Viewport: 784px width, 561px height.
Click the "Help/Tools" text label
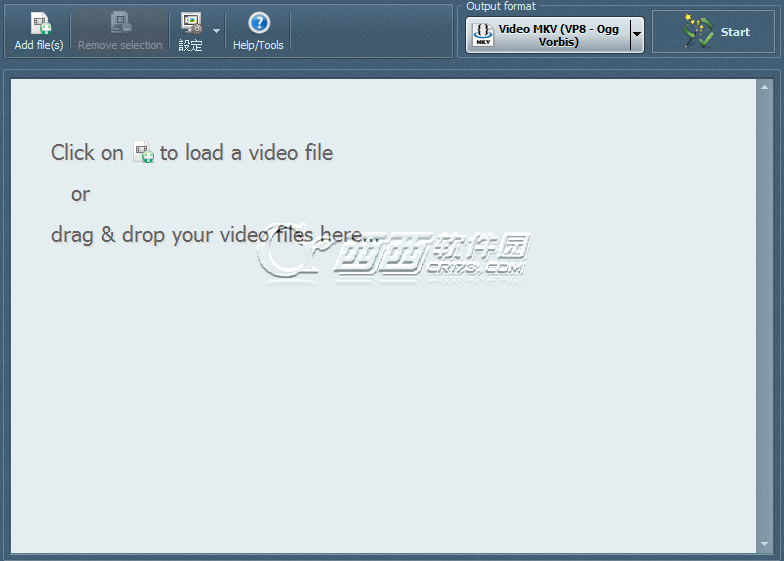click(x=258, y=45)
